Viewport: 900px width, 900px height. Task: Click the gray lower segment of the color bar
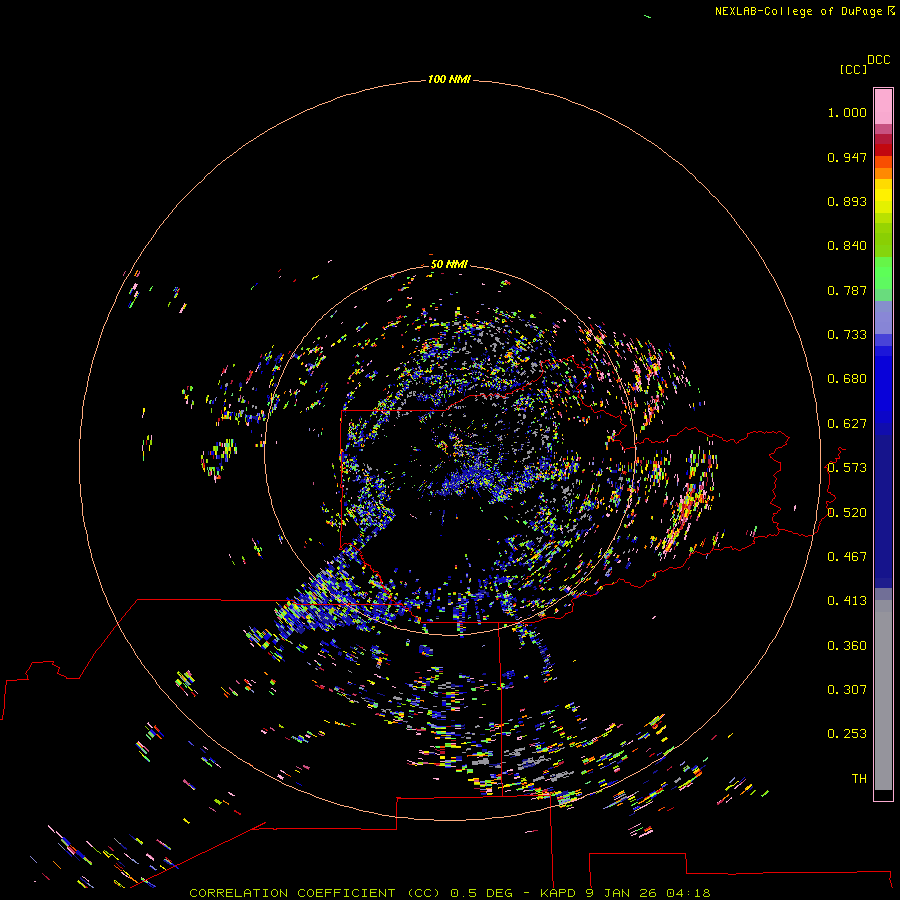click(x=883, y=695)
